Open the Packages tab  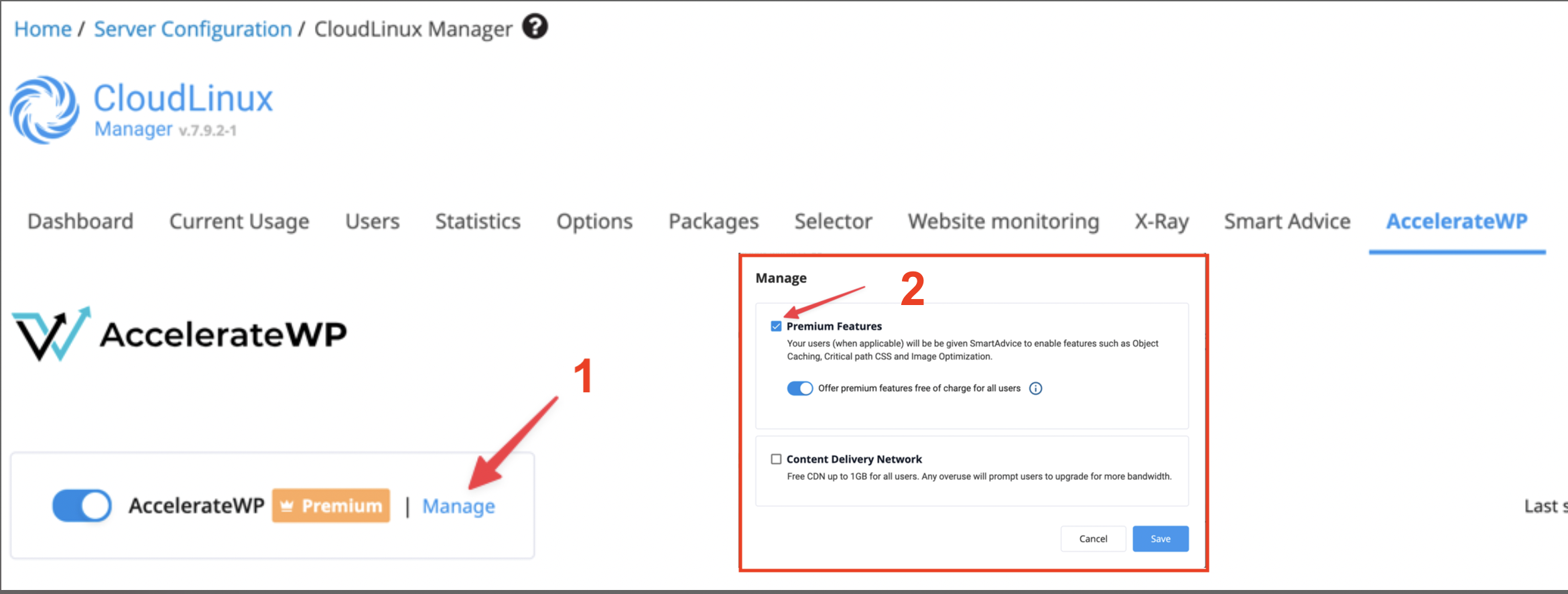pyautogui.click(x=714, y=221)
